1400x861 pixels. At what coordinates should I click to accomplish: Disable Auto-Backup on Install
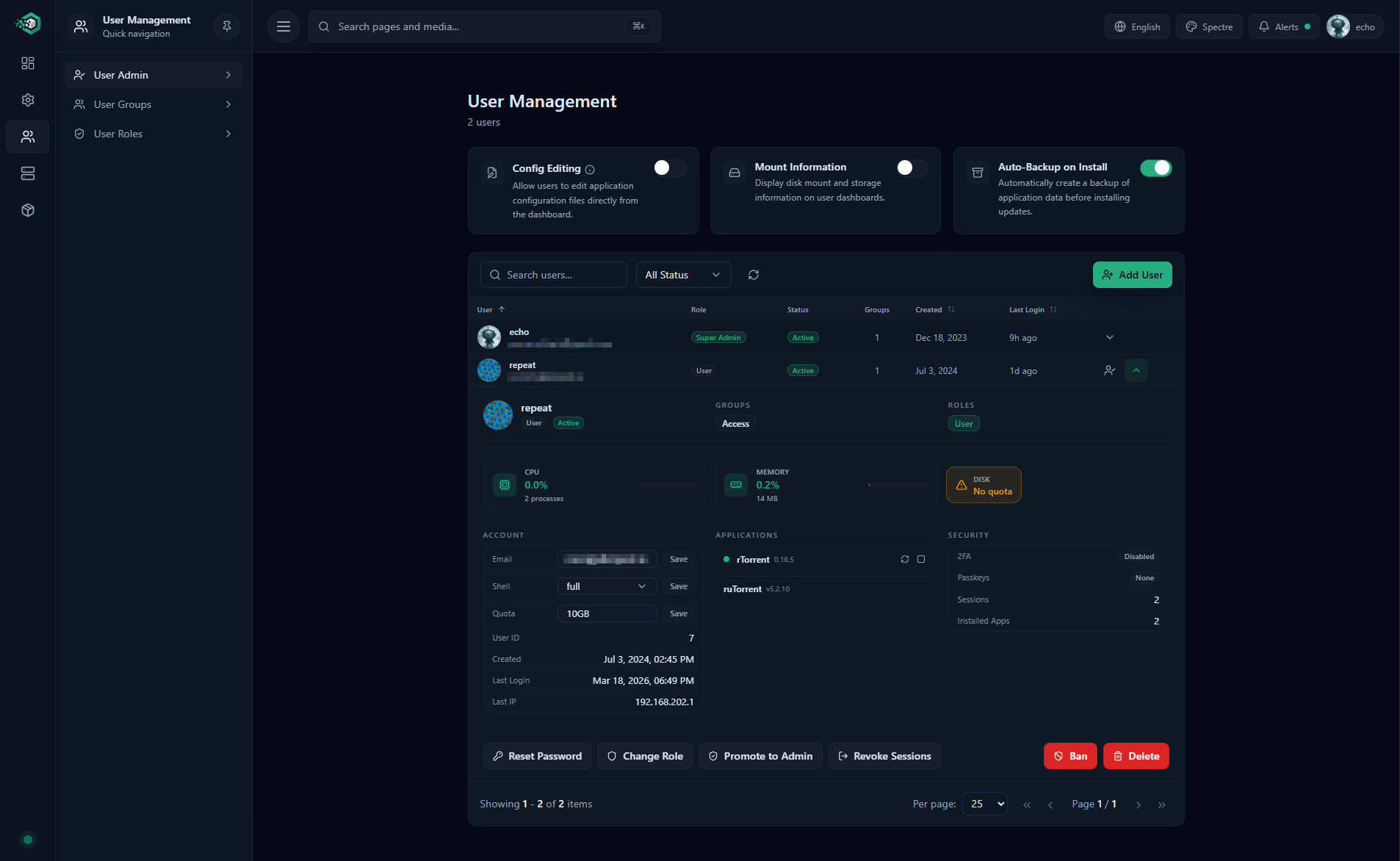(x=1155, y=167)
